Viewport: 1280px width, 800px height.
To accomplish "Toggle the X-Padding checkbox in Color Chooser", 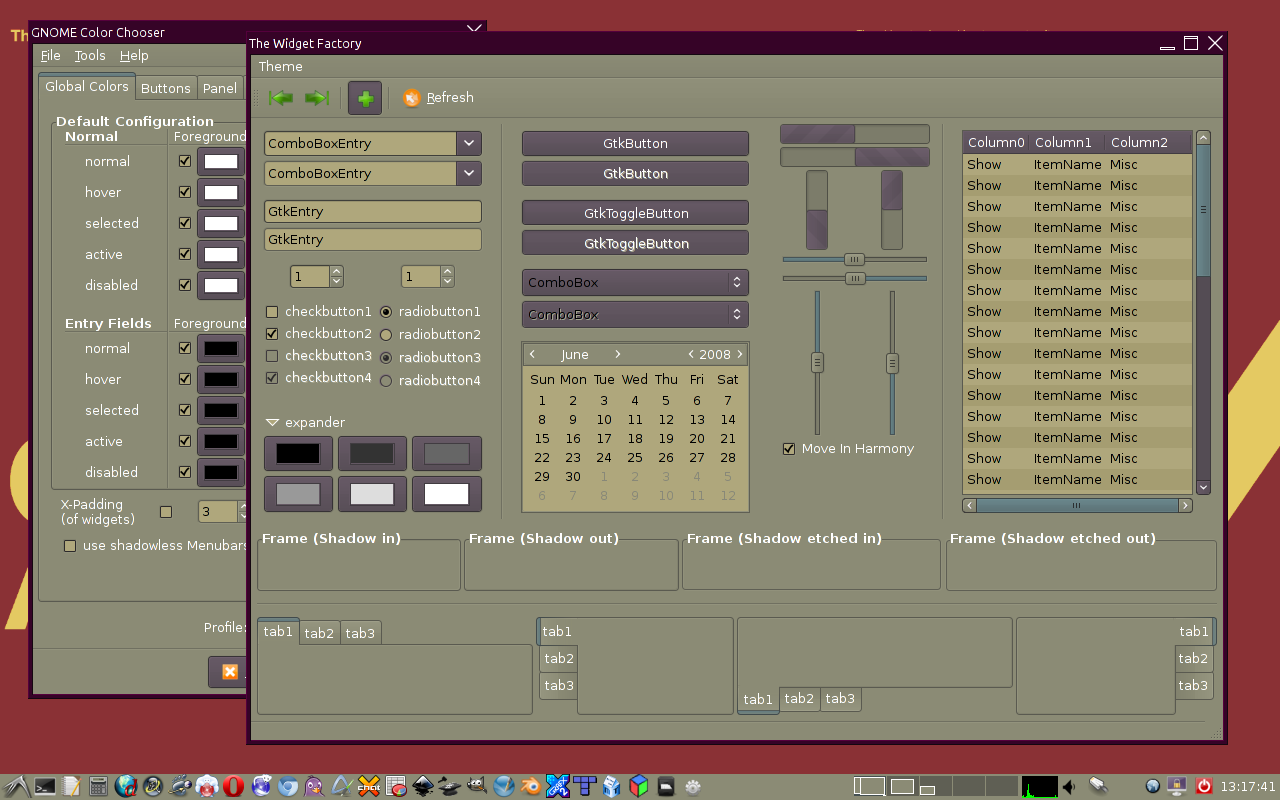I will click(166, 512).
